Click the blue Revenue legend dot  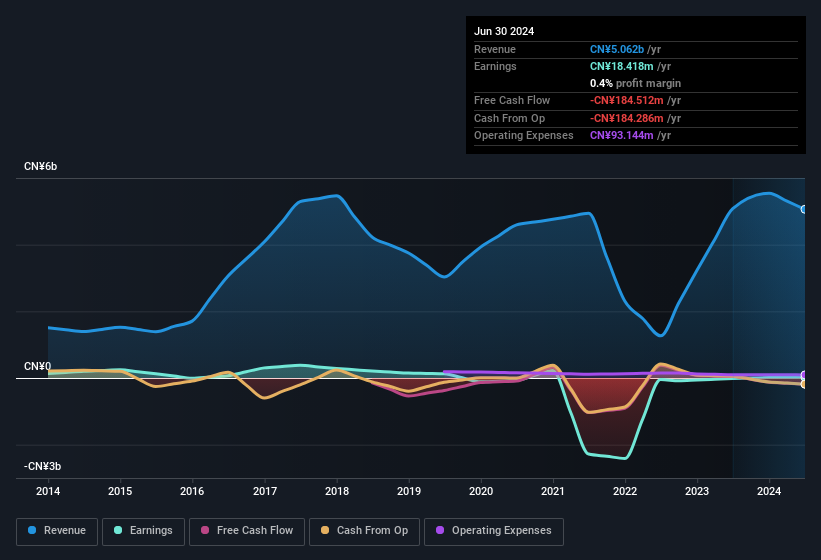point(32,530)
